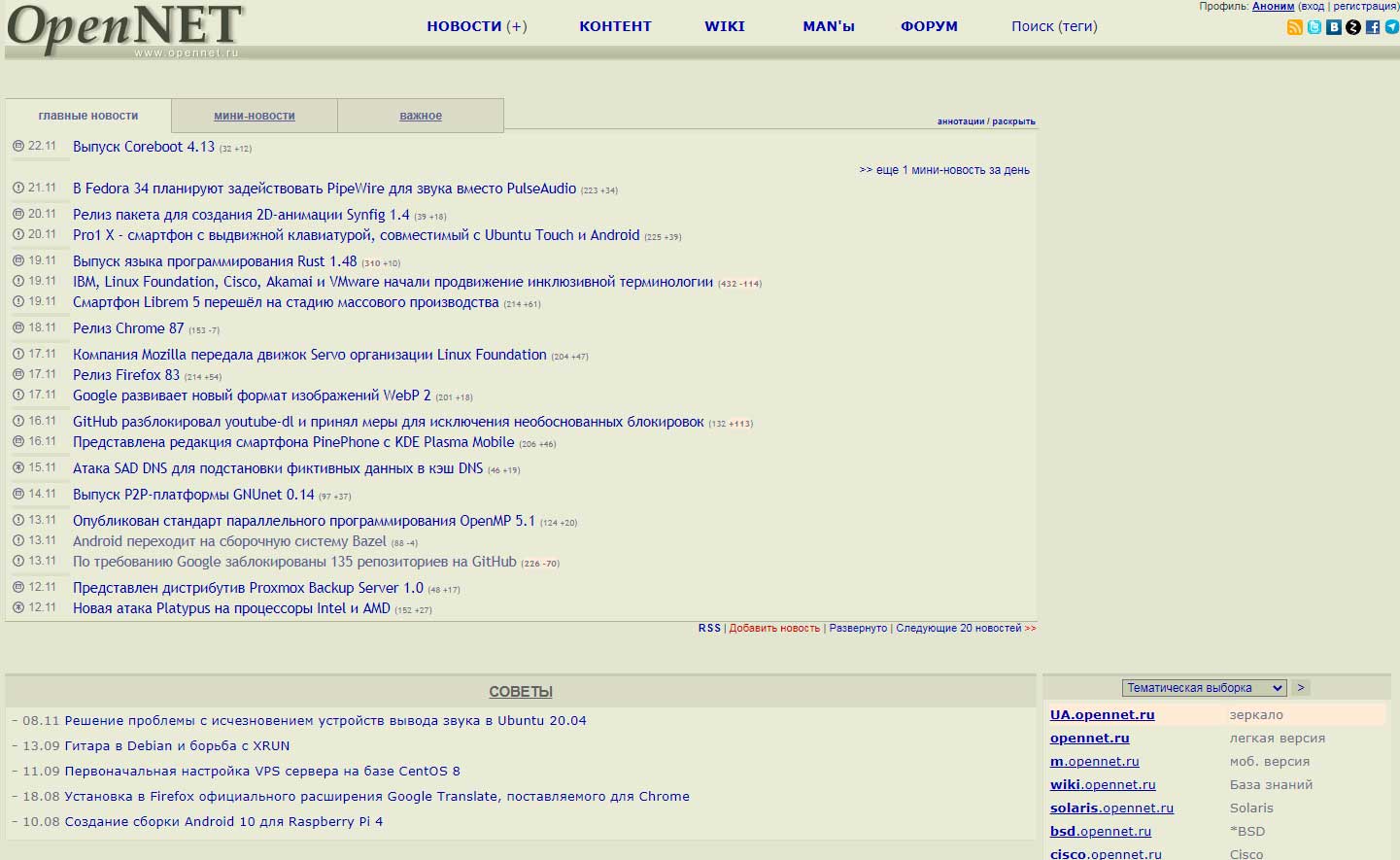Viewport: 1400px width, 860px height.
Task: Open the Yandex Zen icon in header
Action: coord(1352,27)
